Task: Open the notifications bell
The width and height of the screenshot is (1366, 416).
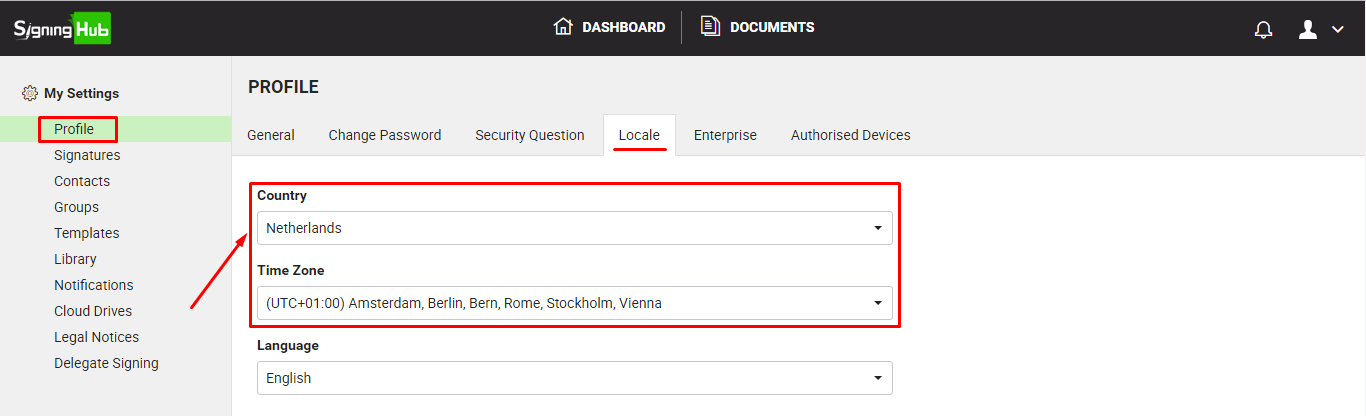Action: point(1263,29)
